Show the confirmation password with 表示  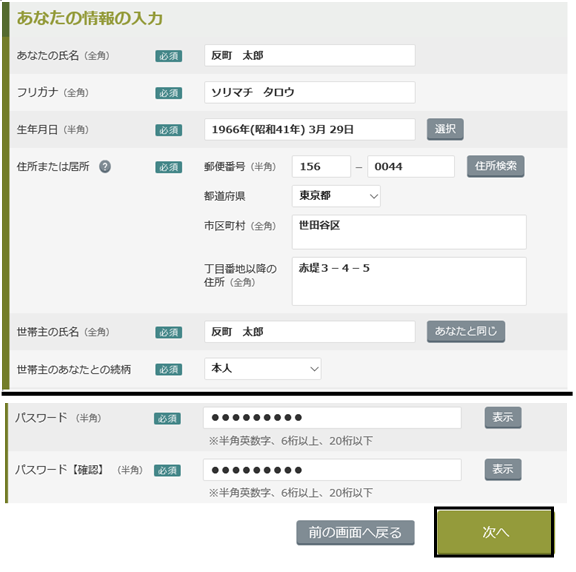click(503, 469)
